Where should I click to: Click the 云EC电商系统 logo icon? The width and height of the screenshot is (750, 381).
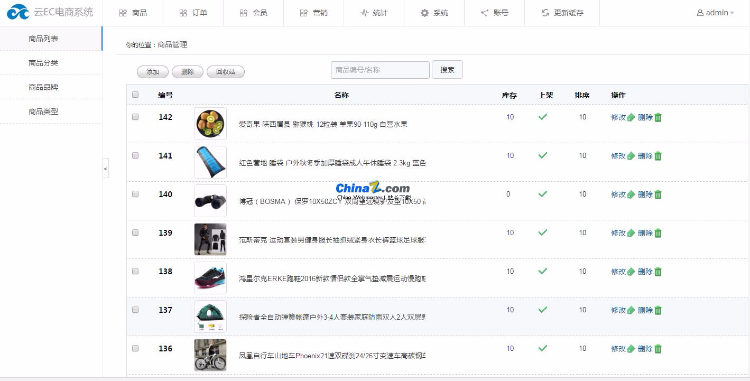pyautogui.click(x=18, y=12)
